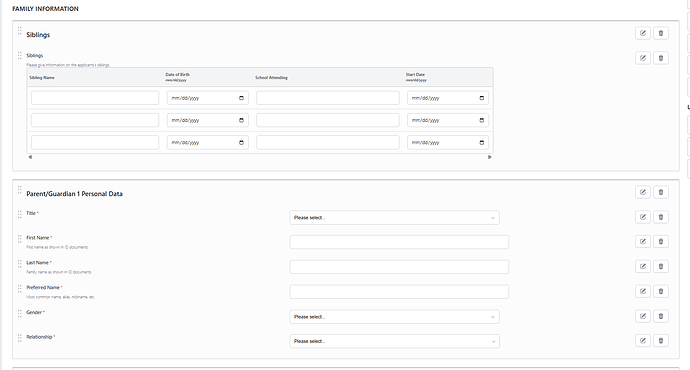
Task: Click the Sibling Name column header
Action: coord(42,77)
